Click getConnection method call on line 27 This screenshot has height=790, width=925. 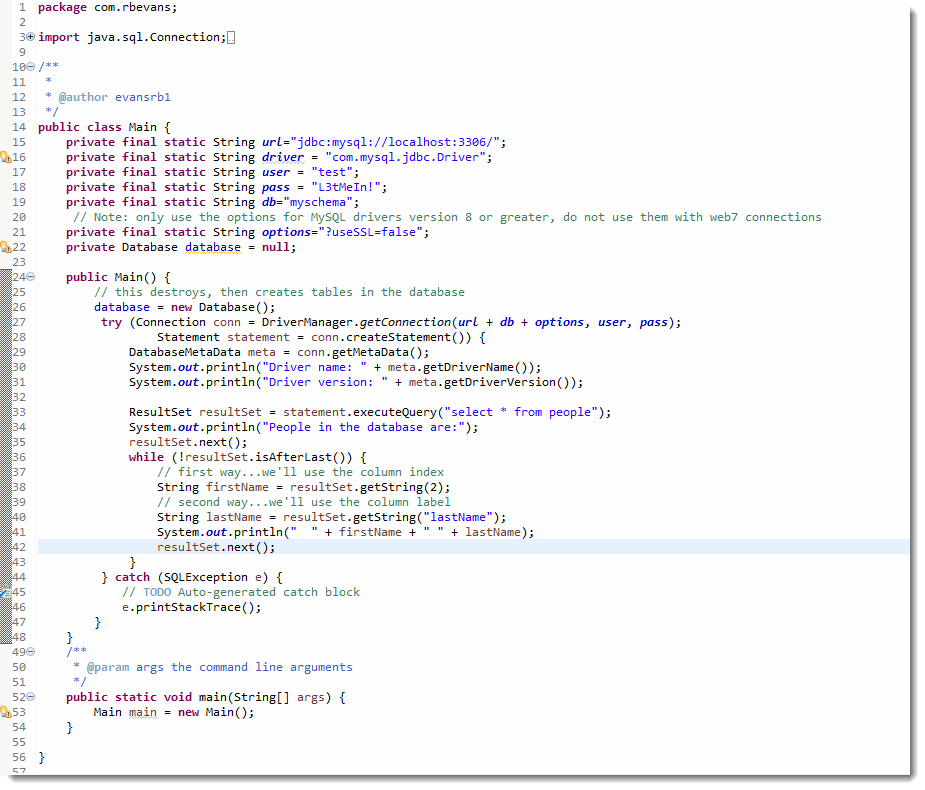click(x=405, y=322)
